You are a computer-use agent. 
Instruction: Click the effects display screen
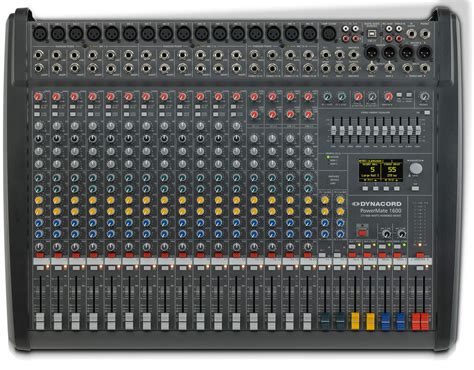pyautogui.click(x=380, y=170)
